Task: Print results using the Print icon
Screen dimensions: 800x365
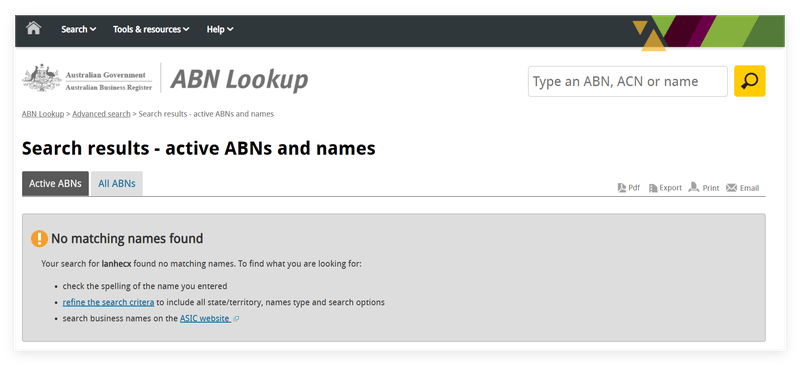Action: (x=704, y=188)
